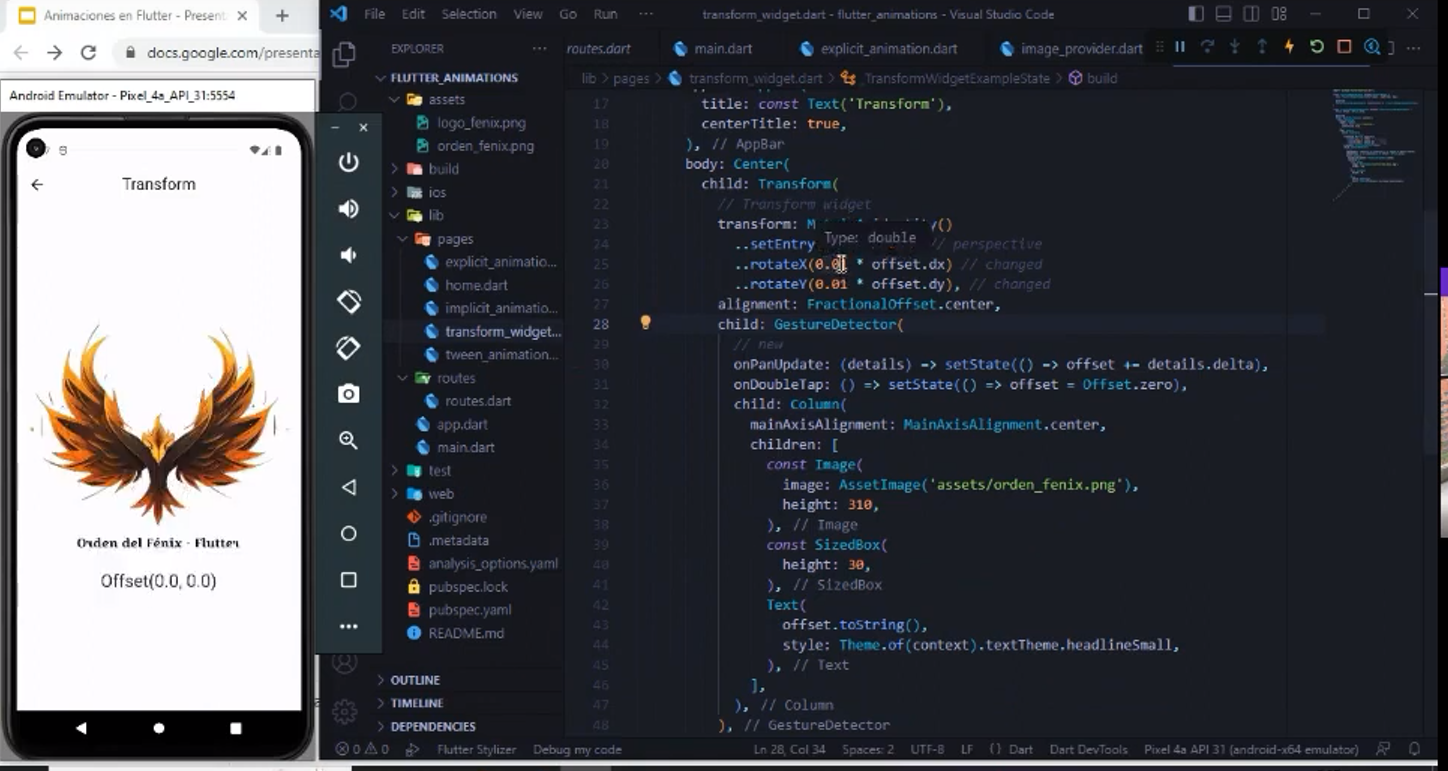Take a screenshot with the emulator camera icon
This screenshot has width=1448, height=771.
pyautogui.click(x=347, y=393)
